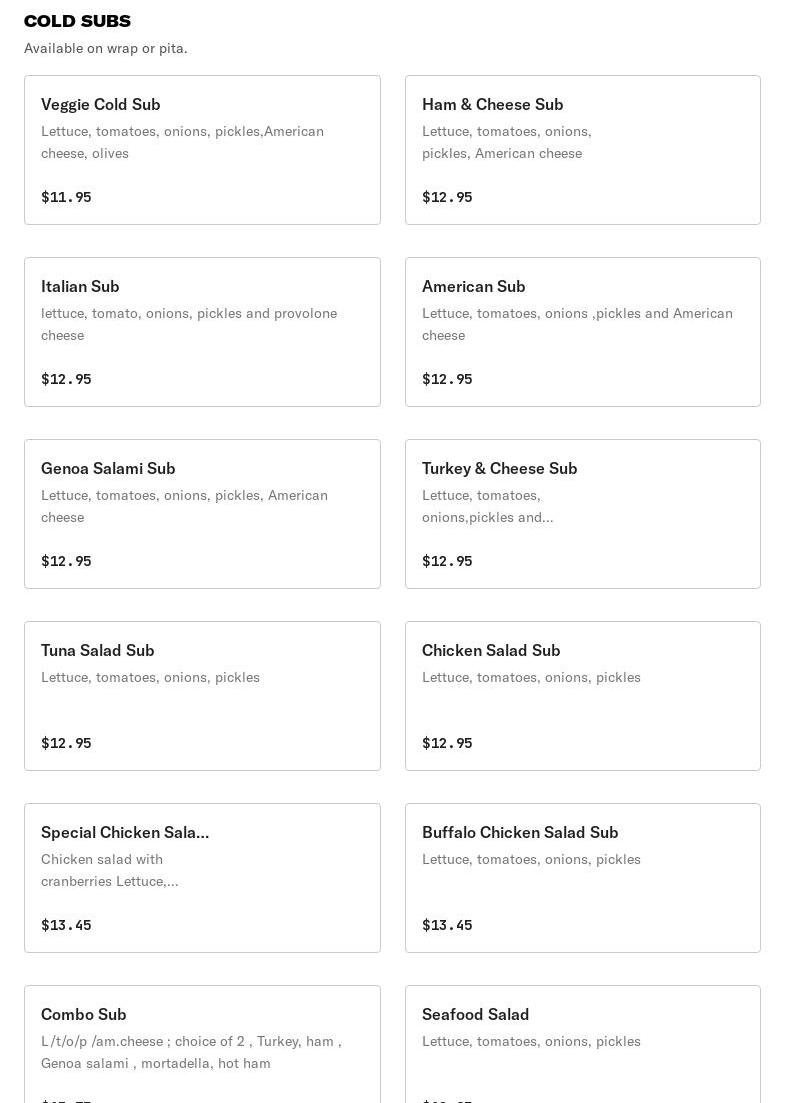The height and width of the screenshot is (1103, 785).
Task: Open the Veggie Cold Sub item
Action: [x=202, y=150]
